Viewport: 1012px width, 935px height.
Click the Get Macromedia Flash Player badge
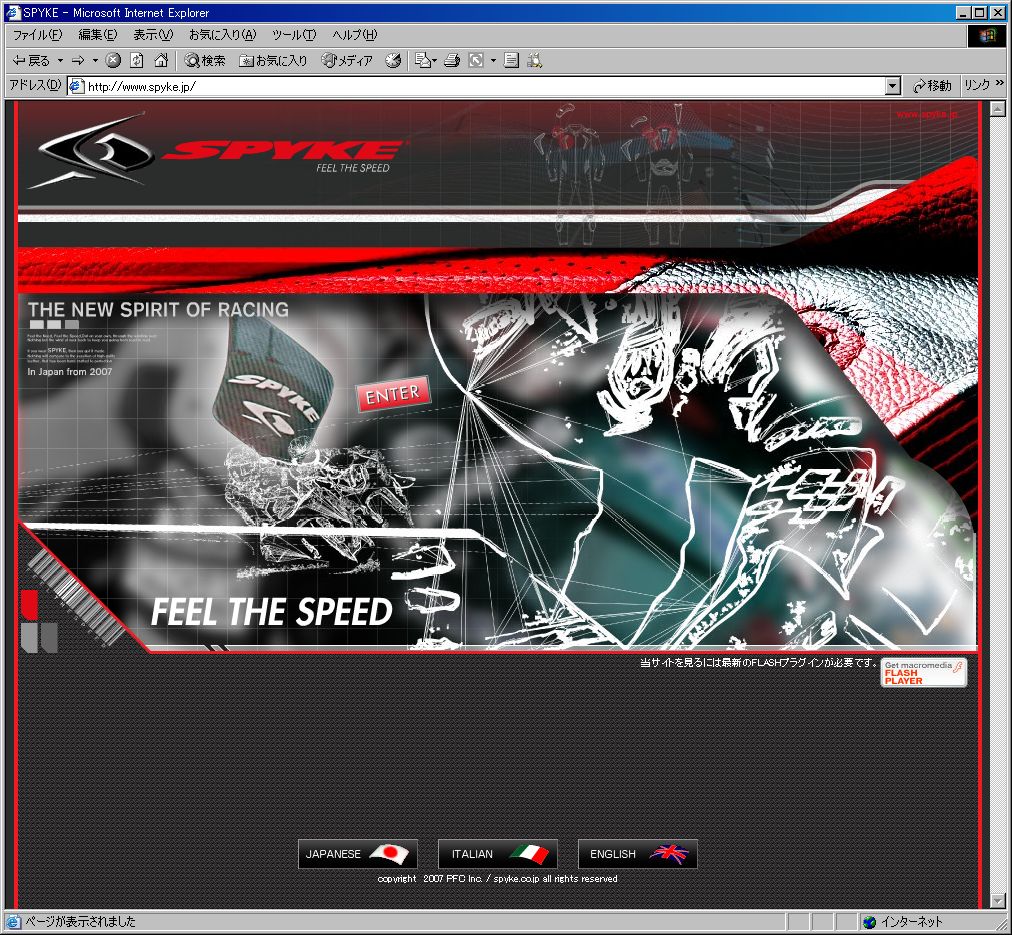[x=924, y=672]
